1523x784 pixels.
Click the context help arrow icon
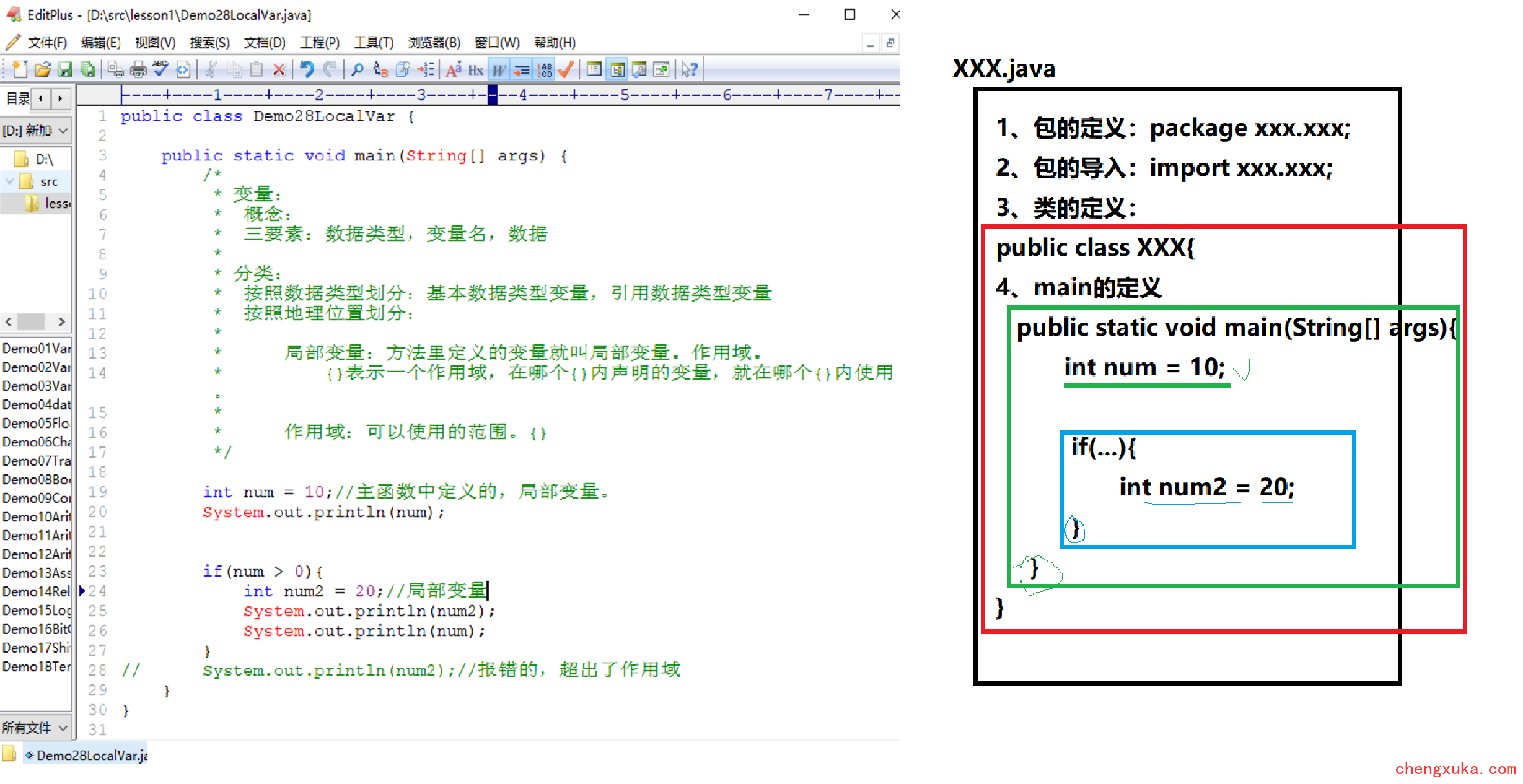click(x=690, y=69)
